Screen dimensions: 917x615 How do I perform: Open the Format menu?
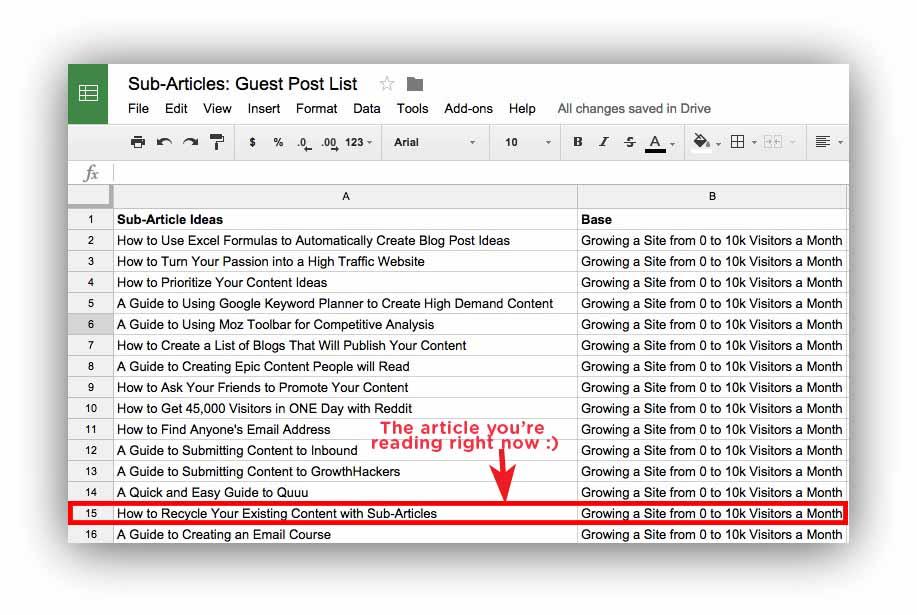[316, 109]
